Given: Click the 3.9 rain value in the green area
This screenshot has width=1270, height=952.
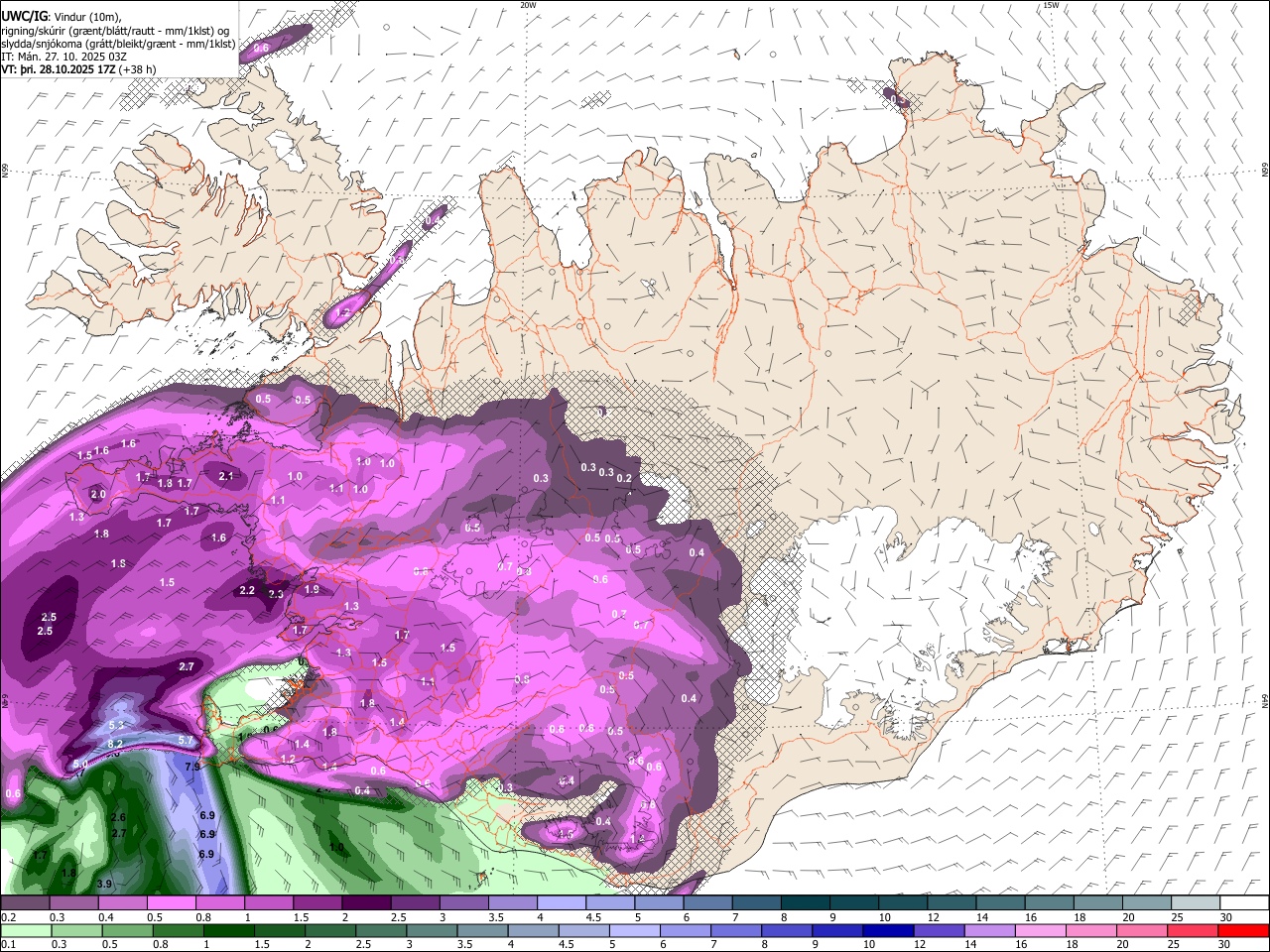Looking at the screenshot, I should 104,884.
